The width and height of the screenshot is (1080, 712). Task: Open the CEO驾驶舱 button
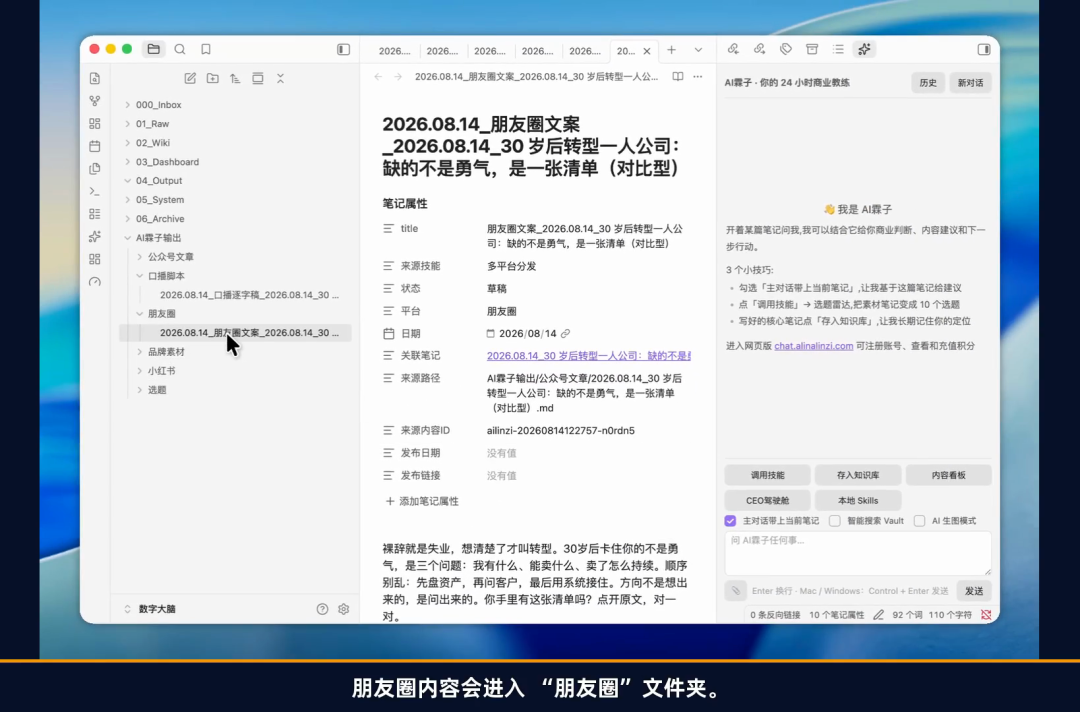pos(767,501)
